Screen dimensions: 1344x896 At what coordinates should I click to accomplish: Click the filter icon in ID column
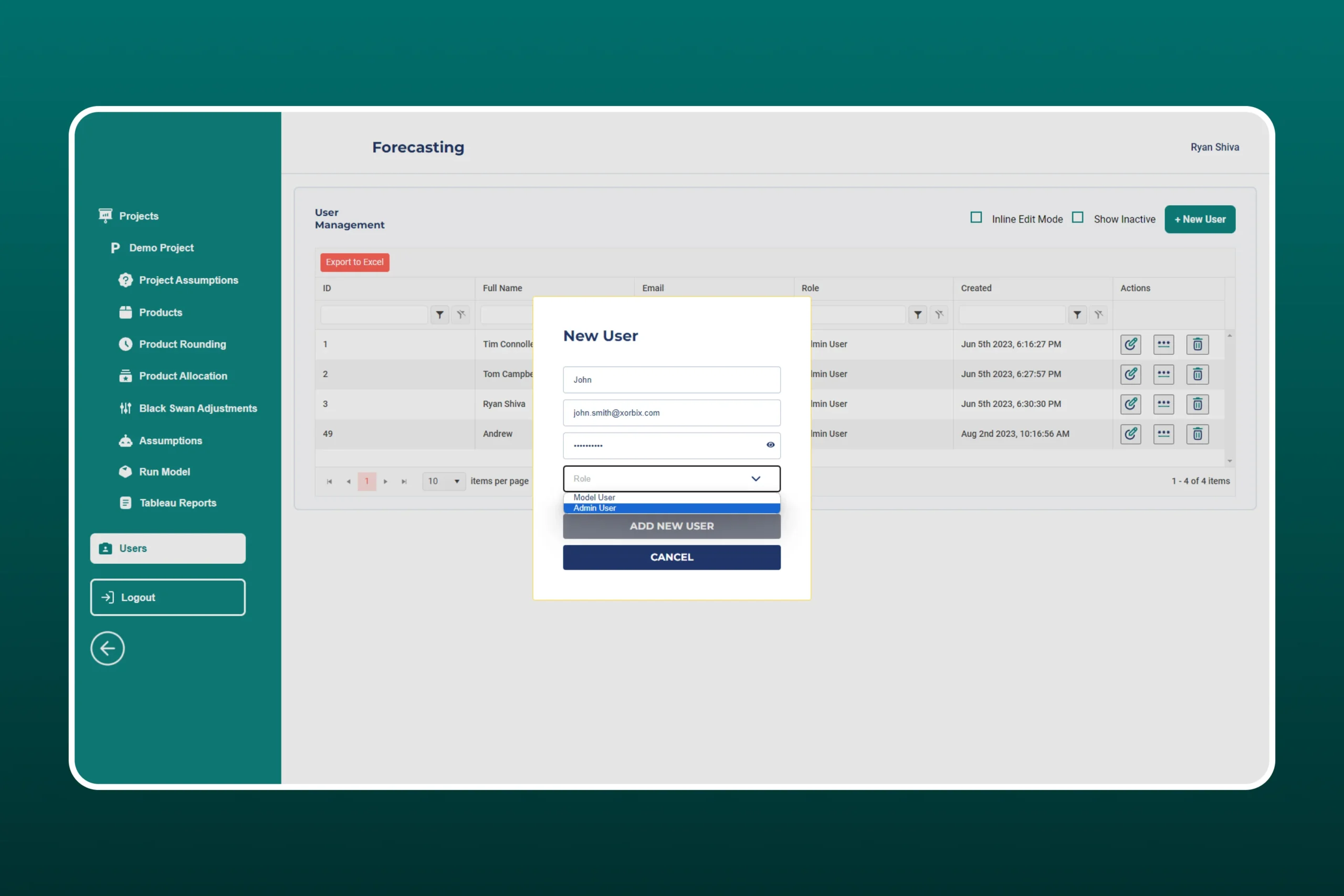pos(439,314)
